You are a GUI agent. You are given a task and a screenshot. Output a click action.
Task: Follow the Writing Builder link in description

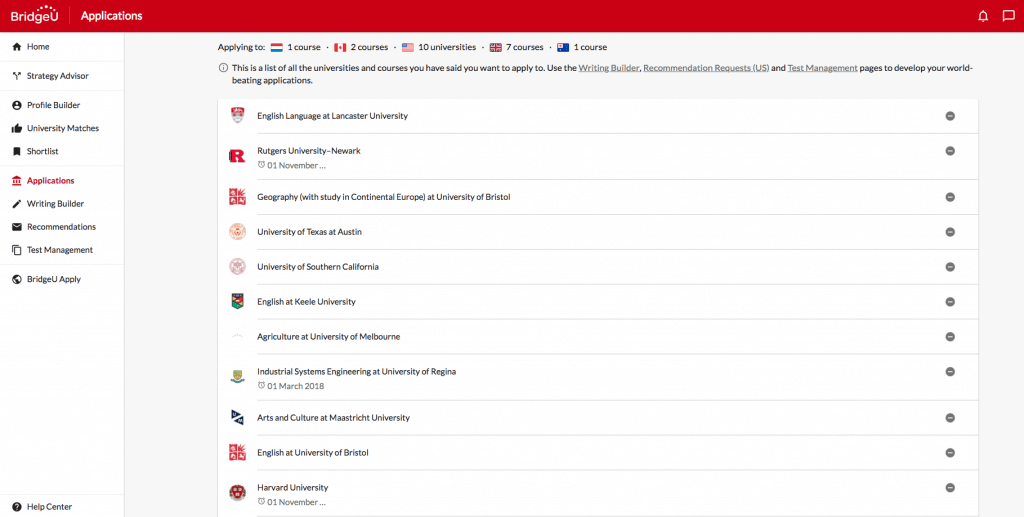[609, 68]
